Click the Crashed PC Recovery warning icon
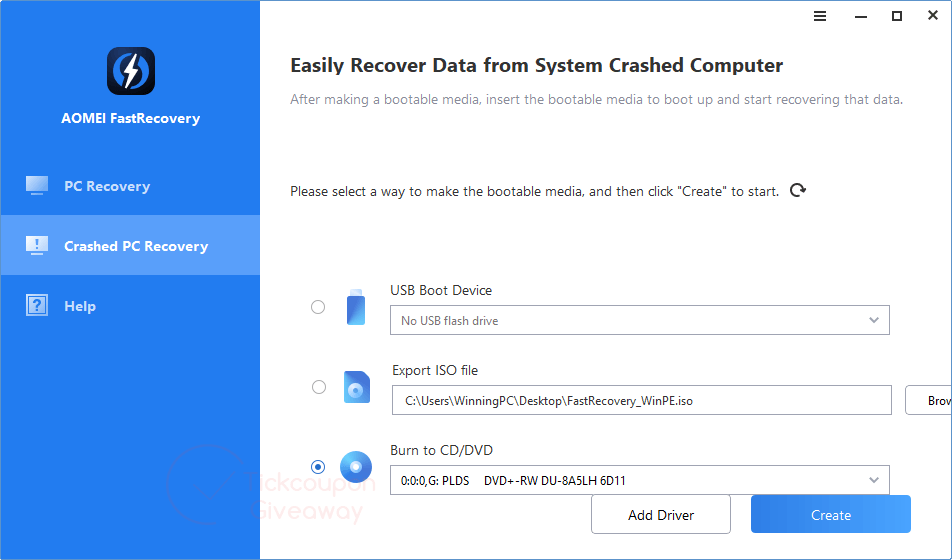This screenshot has height=560, width=952. click(36, 245)
